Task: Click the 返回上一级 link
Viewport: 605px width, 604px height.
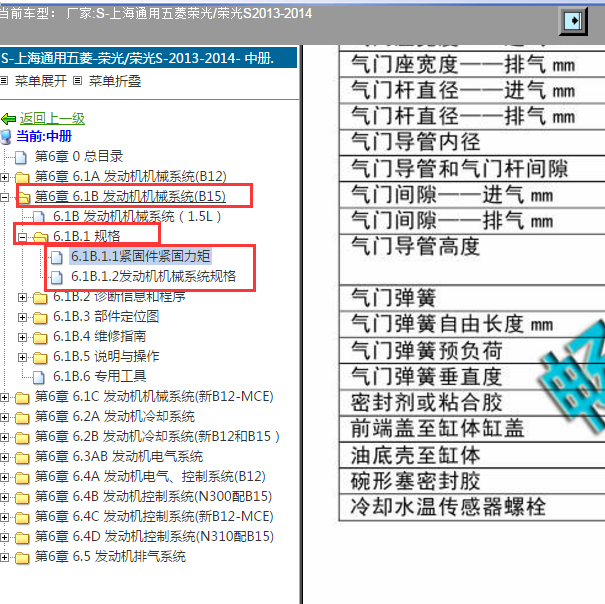Action: pos(52,118)
